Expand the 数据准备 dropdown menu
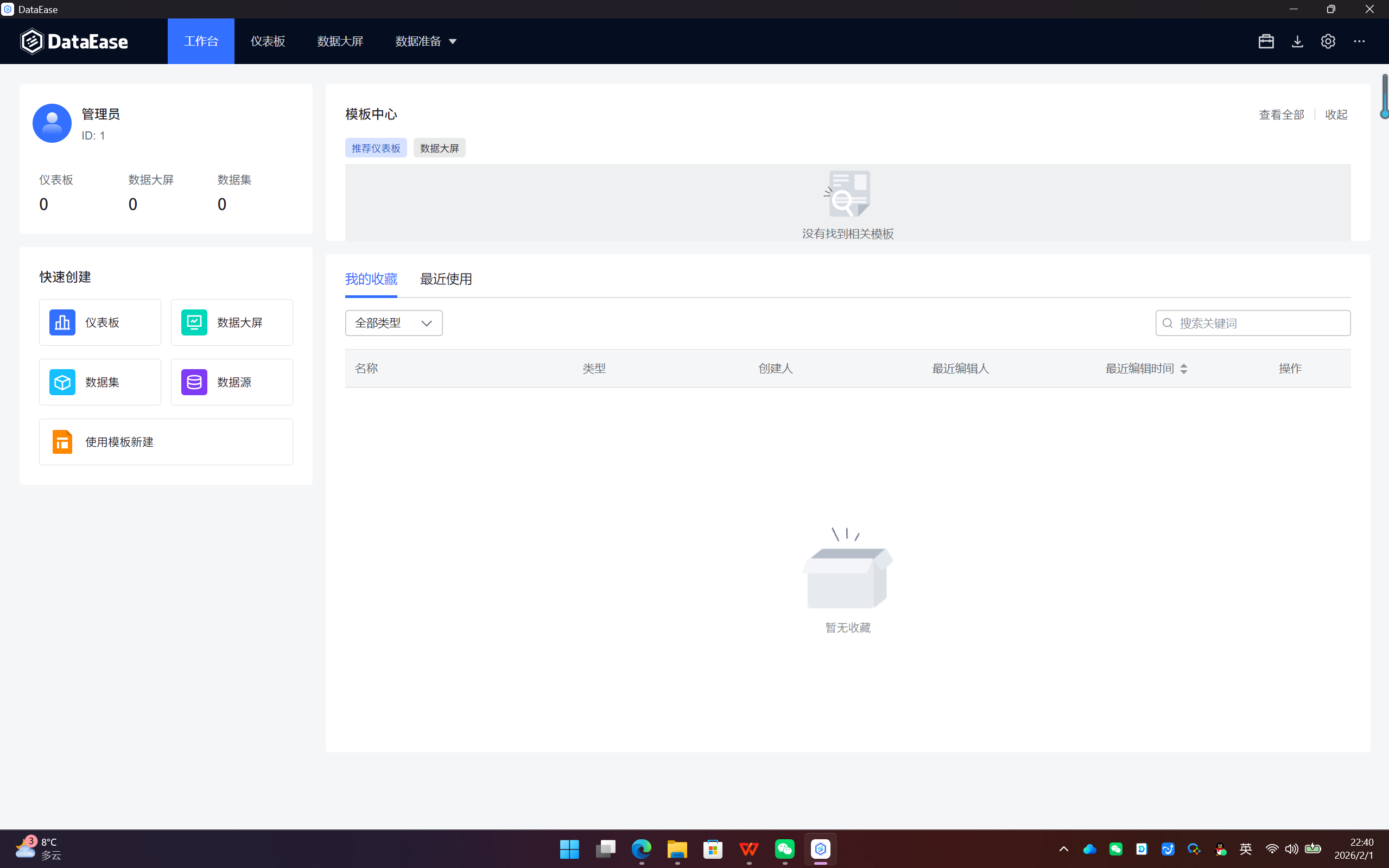The image size is (1389, 868). click(x=426, y=41)
